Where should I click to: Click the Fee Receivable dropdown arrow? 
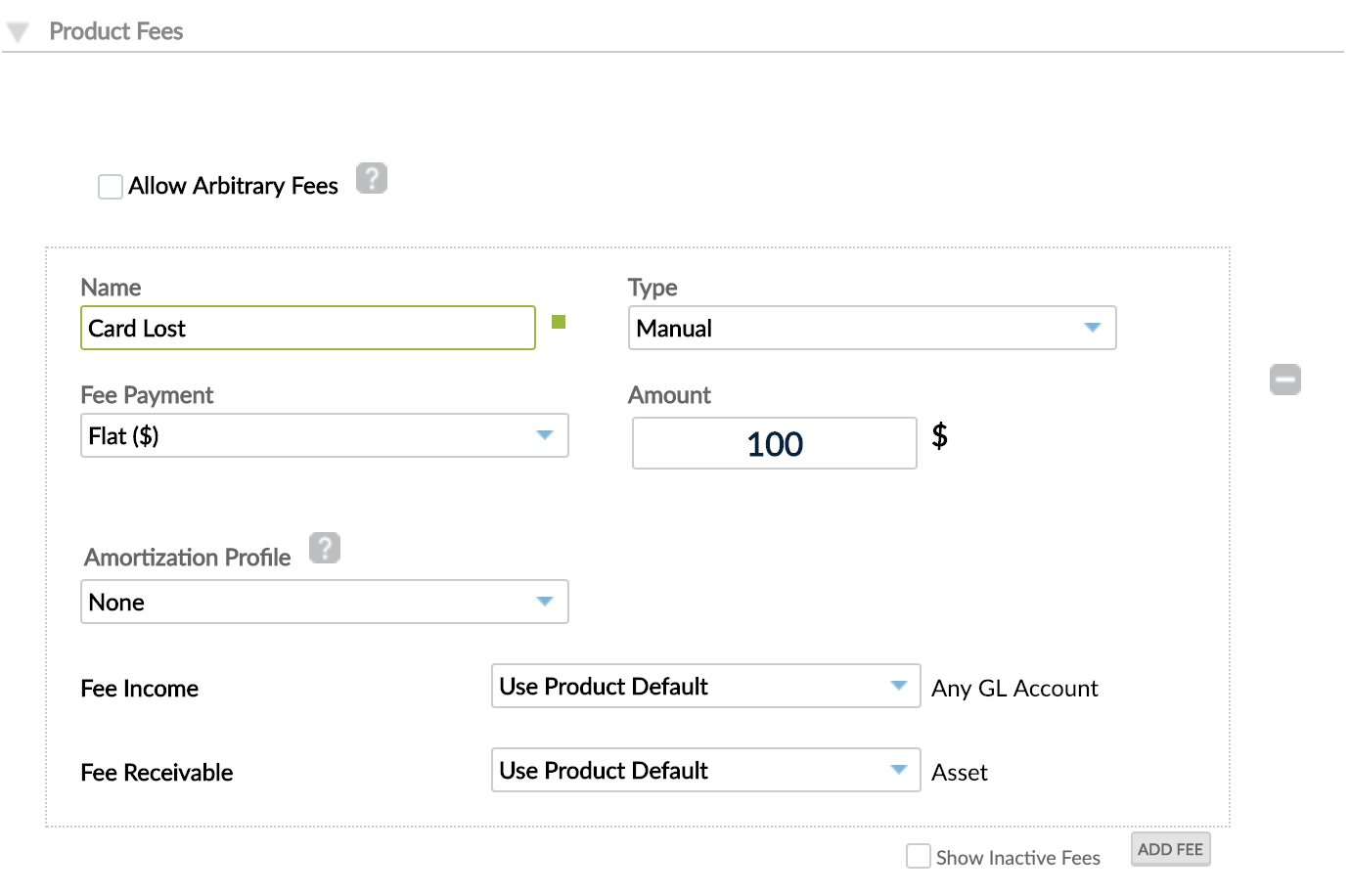[897, 770]
